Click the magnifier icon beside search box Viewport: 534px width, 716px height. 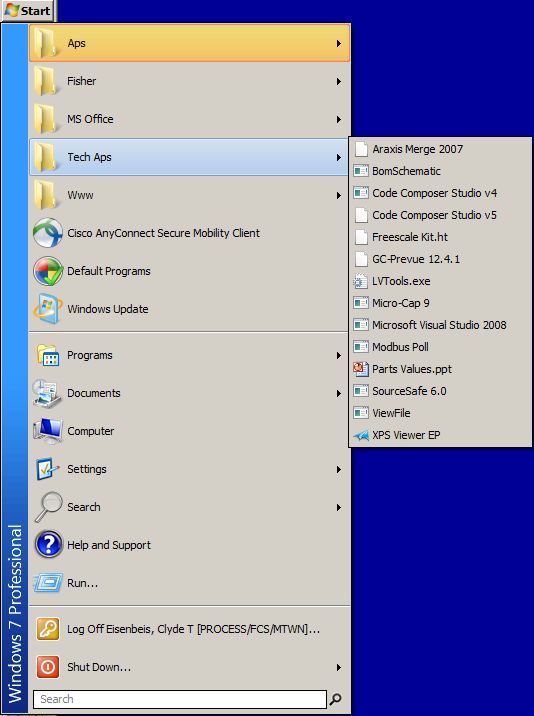[336, 699]
